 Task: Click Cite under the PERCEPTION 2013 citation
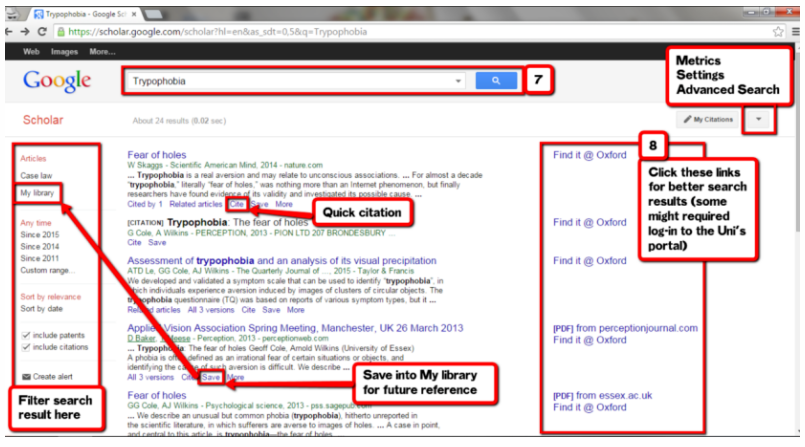pos(134,242)
